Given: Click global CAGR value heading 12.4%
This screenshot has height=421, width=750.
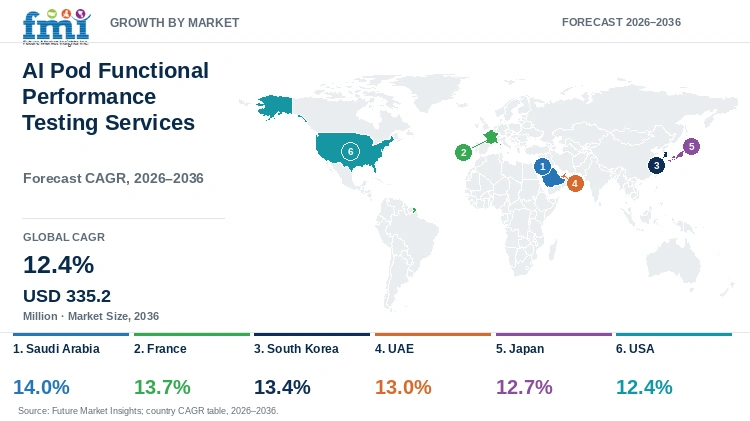Looking at the screenshot, I should pyautogui.click(x=59, y=265).
